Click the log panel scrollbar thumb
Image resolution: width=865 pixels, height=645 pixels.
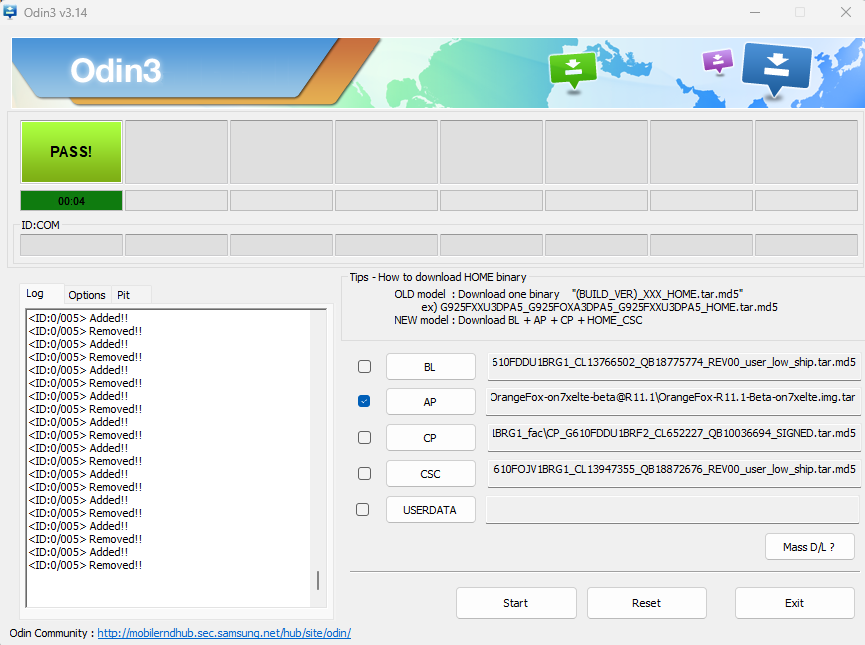[x=318, y=580]
